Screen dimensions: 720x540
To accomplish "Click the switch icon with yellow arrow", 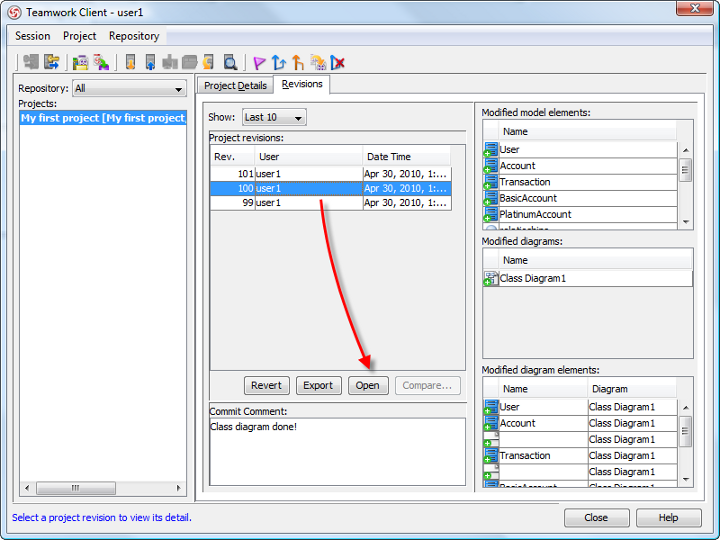I will tap(318, 62).
